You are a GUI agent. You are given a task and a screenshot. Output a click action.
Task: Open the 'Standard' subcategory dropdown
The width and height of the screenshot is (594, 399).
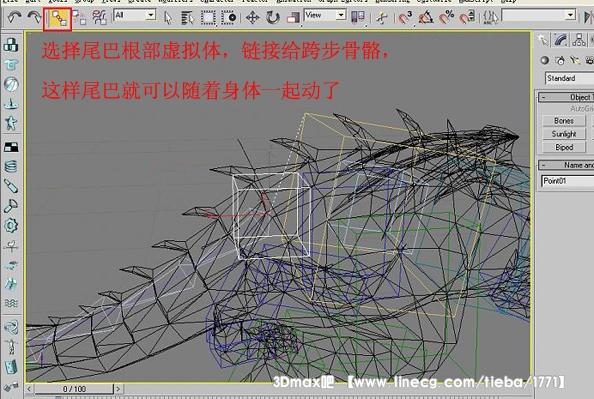(x=569, y=78)
